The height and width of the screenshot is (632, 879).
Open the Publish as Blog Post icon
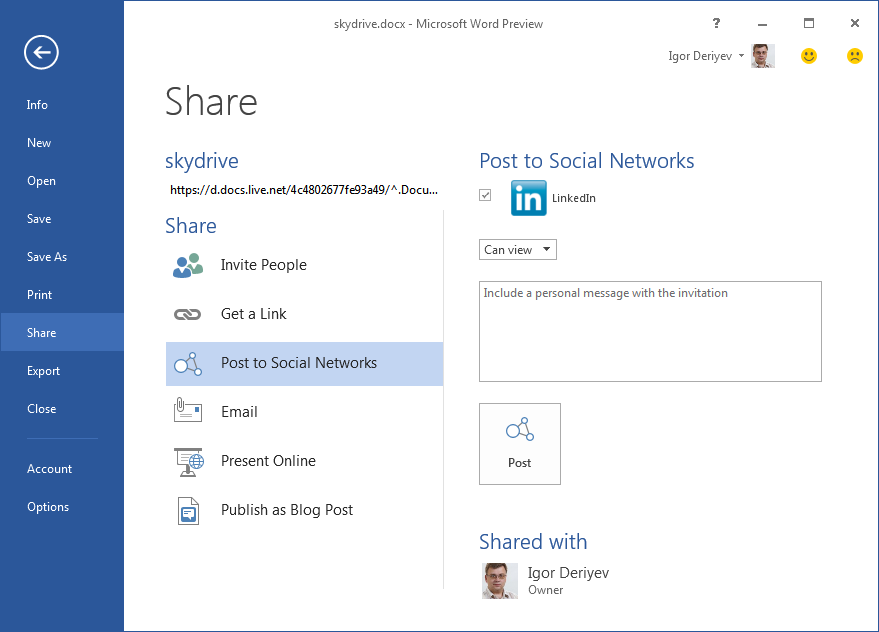click(x=188, y=510)
